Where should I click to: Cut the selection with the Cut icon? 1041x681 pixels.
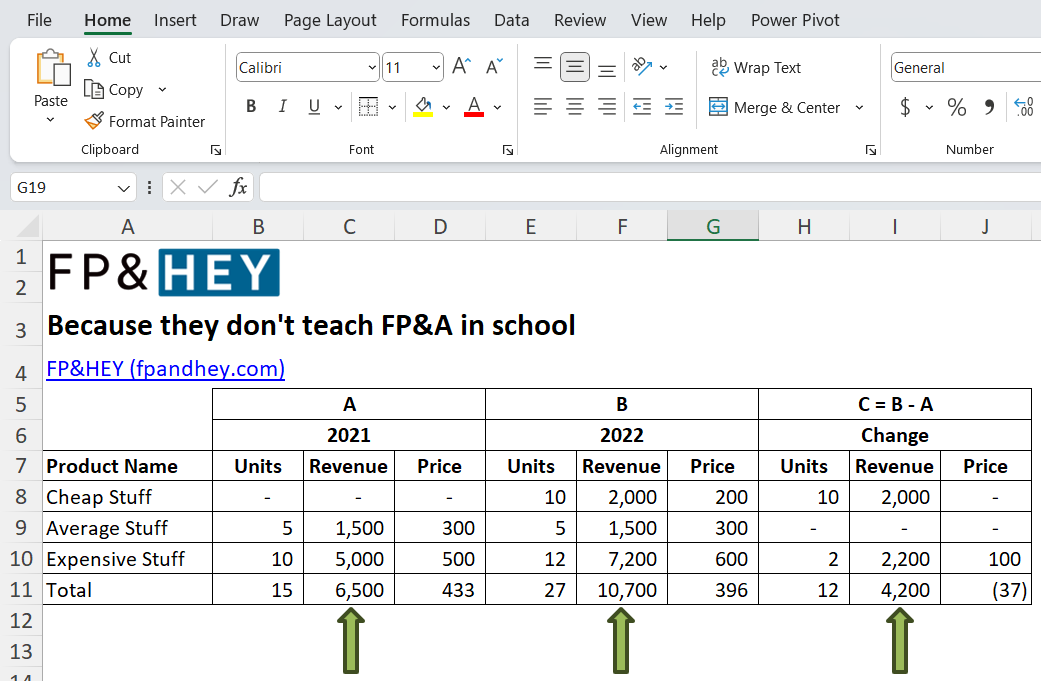coord(110,57)
